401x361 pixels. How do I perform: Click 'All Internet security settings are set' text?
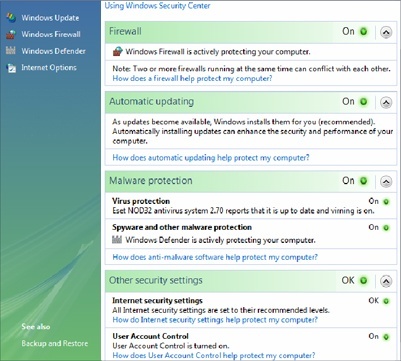point(221,310)
